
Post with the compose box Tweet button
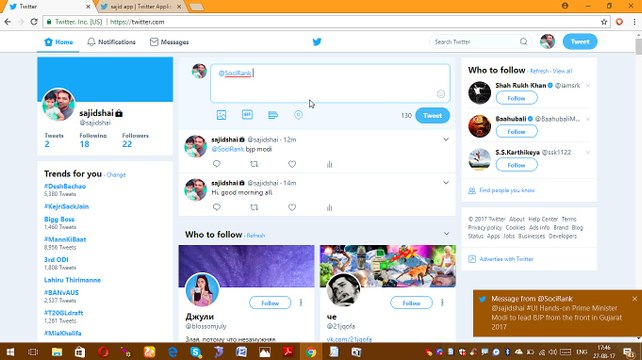tap(432, 115)
